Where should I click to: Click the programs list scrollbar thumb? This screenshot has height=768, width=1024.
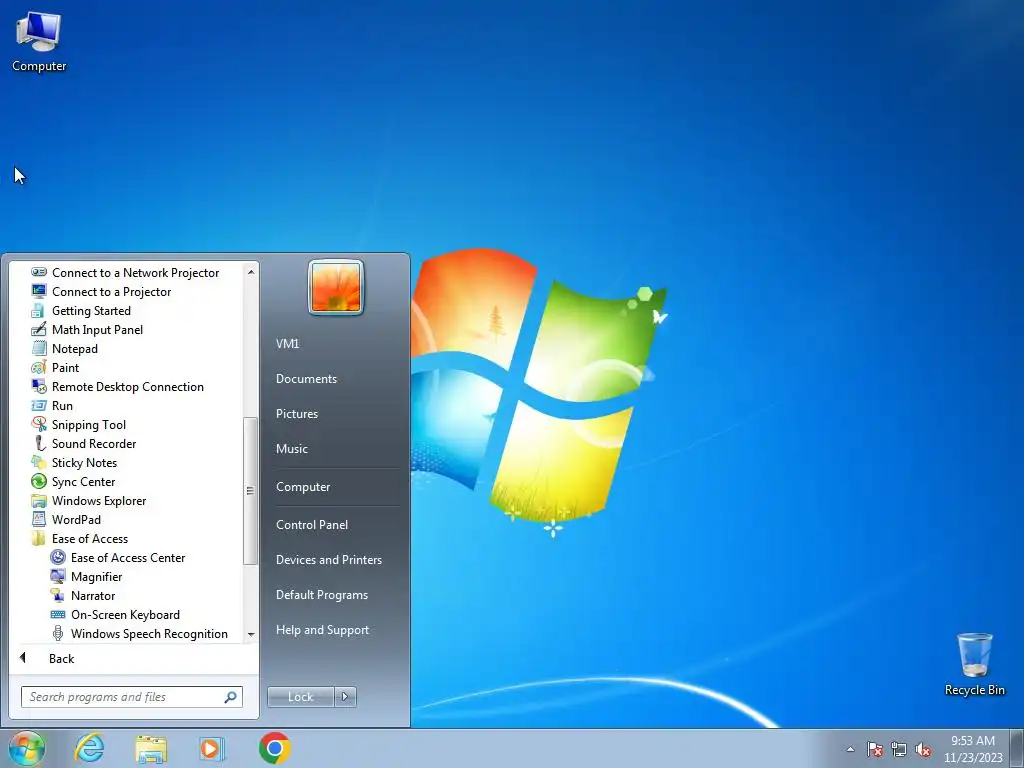point(250,490)
